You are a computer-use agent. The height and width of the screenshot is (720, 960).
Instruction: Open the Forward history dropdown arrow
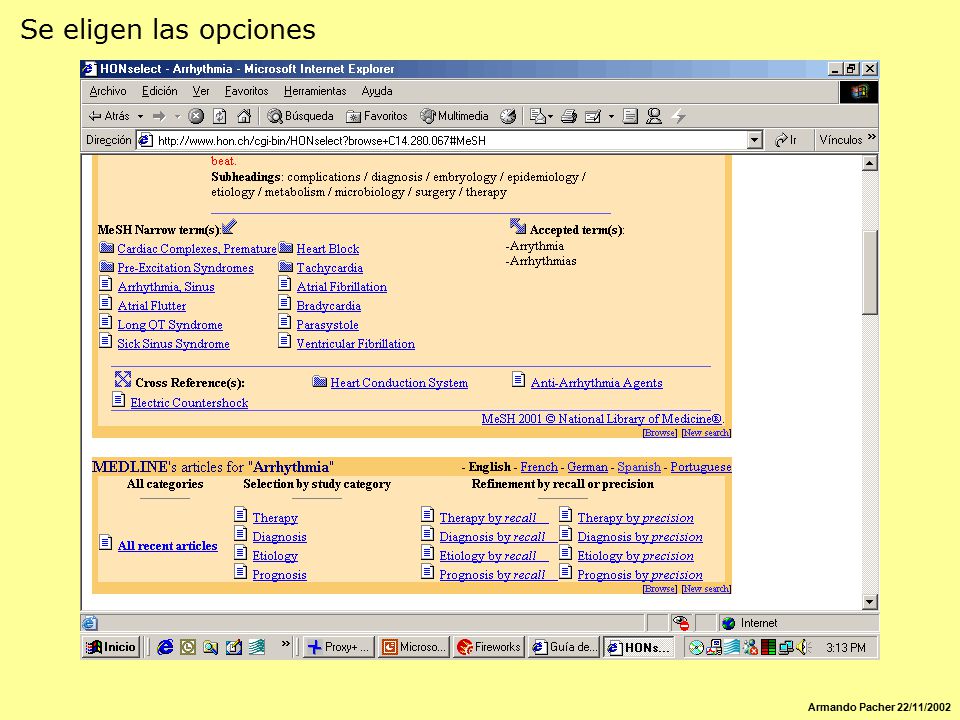(177, 116)
